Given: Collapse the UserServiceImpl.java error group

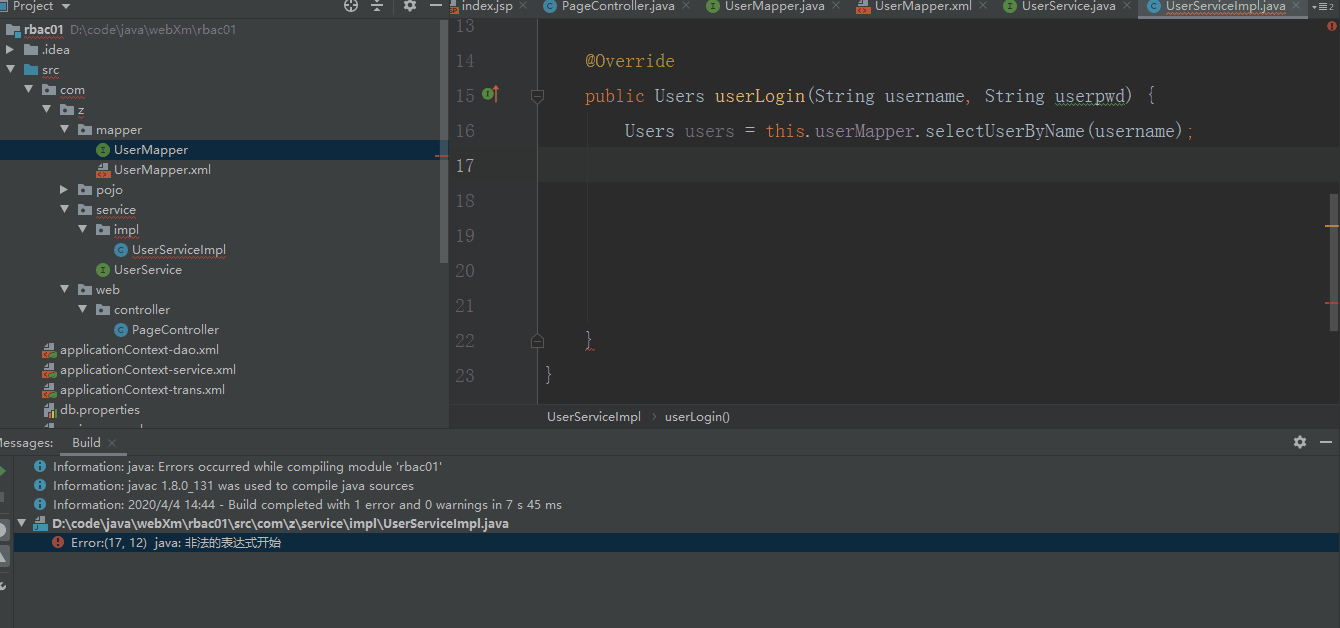Looking at the screenshot, I should 22,523.
